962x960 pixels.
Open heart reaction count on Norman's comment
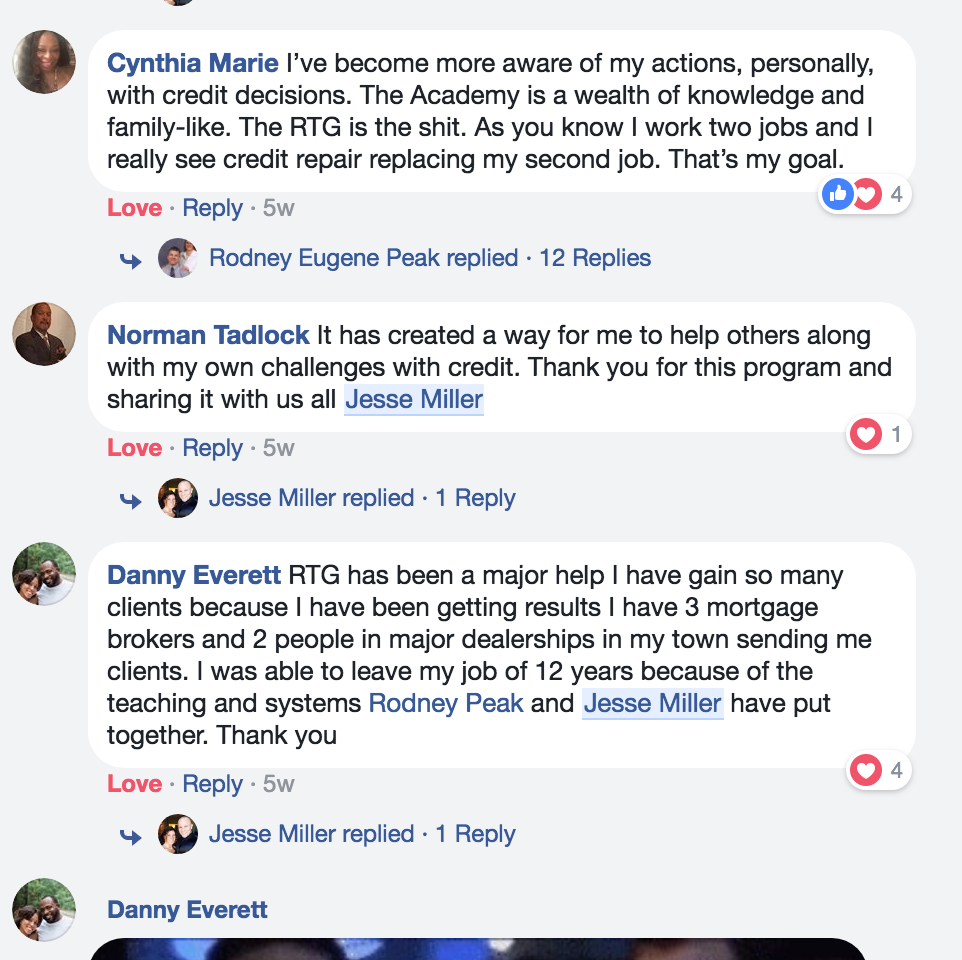point(879,434)
